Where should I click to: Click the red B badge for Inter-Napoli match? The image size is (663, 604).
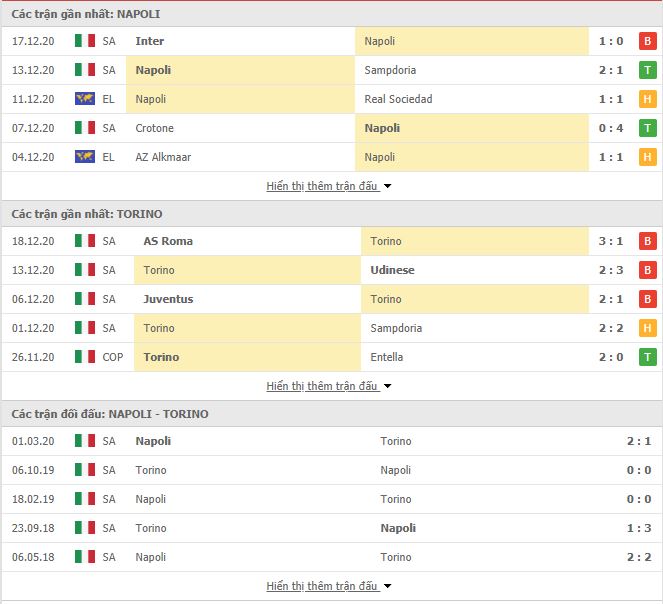[x=647, y=41]
